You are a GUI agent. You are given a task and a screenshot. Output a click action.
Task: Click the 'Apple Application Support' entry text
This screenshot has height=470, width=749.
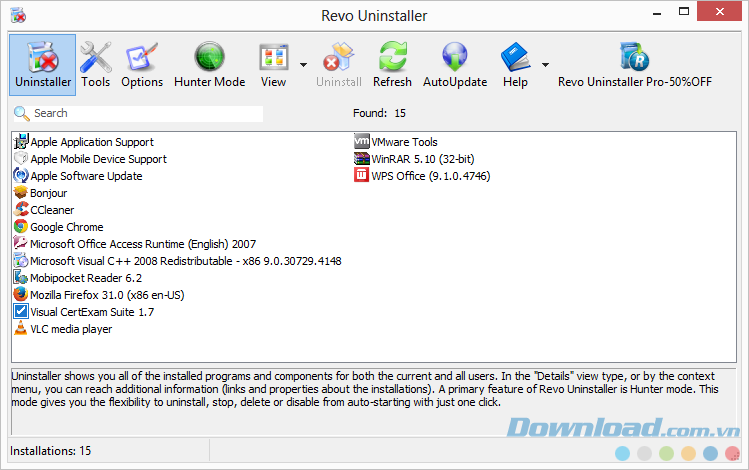[92, 142]
